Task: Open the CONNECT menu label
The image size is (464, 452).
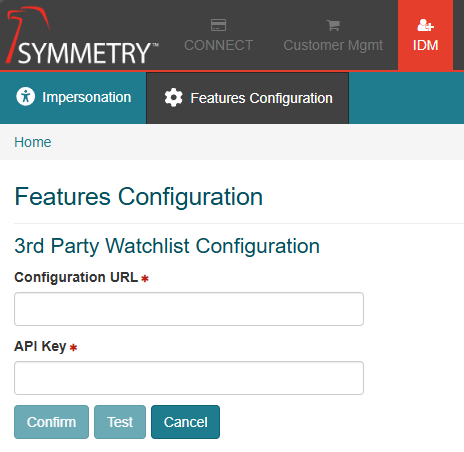Action: point(218,45)
